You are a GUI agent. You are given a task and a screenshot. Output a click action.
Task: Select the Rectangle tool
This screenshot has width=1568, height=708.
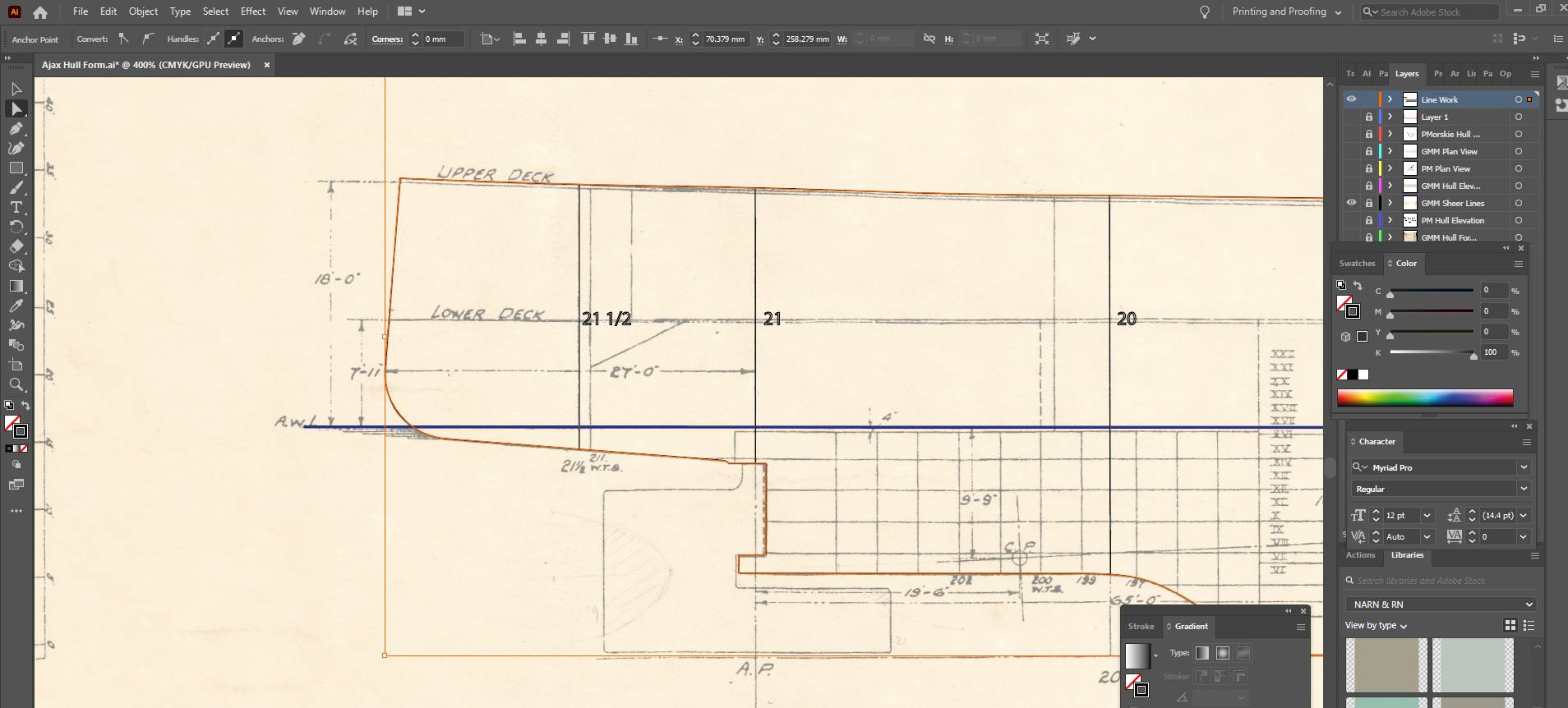[16, 168]
